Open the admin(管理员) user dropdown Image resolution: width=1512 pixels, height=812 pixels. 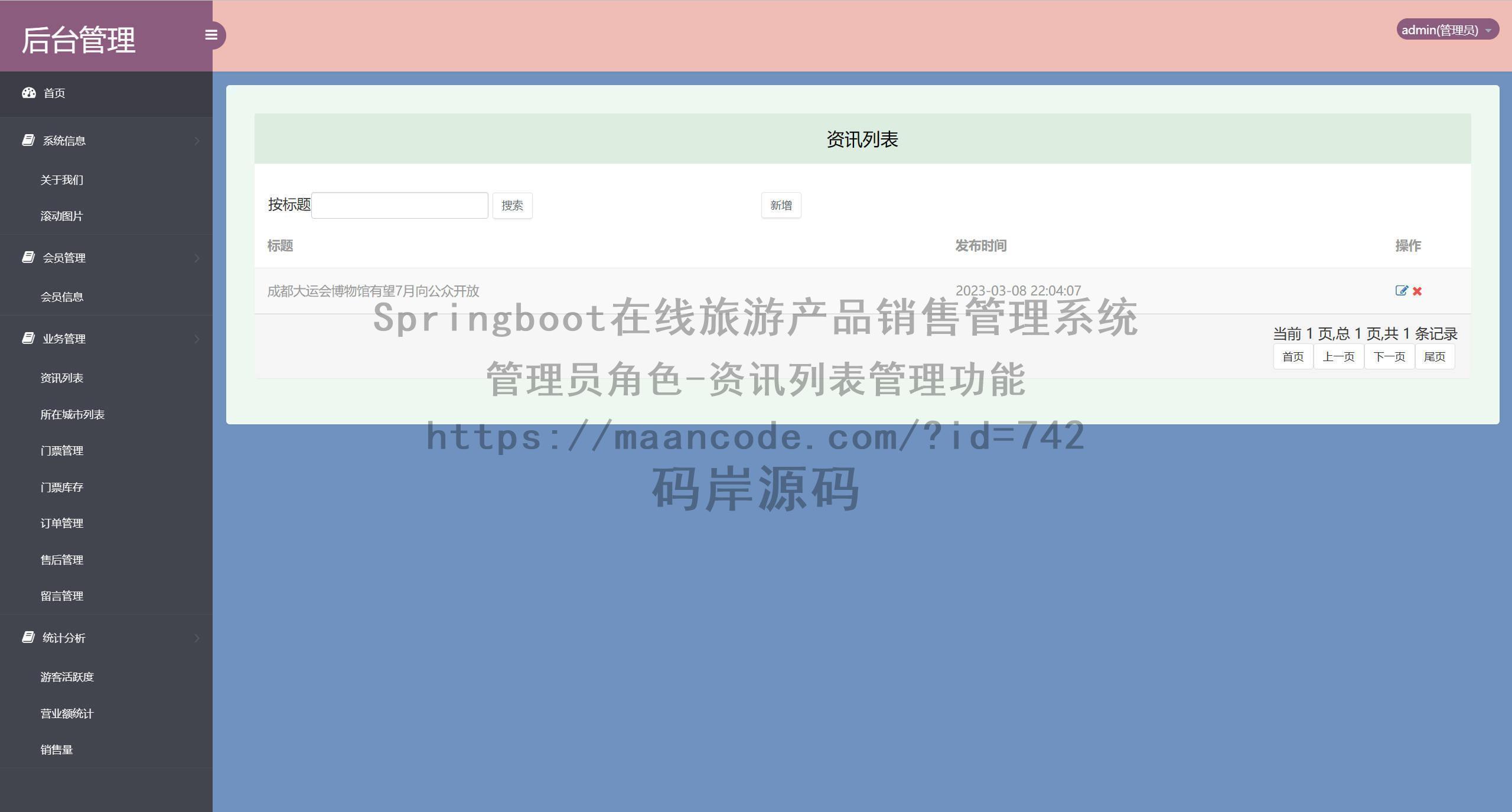pyautogui.click(x=1447, y=30)
